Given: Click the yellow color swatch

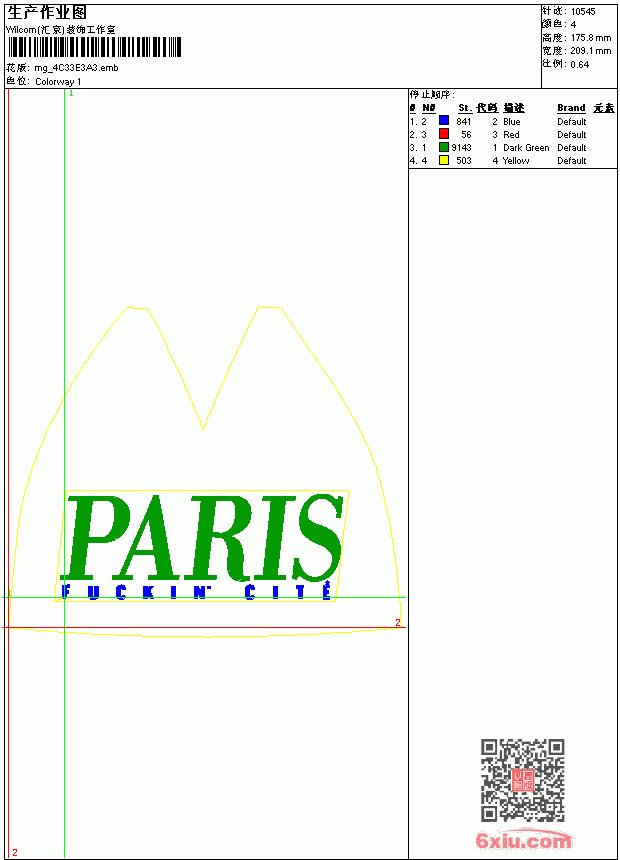Looking at the screenshot, I should coord(444,160).
